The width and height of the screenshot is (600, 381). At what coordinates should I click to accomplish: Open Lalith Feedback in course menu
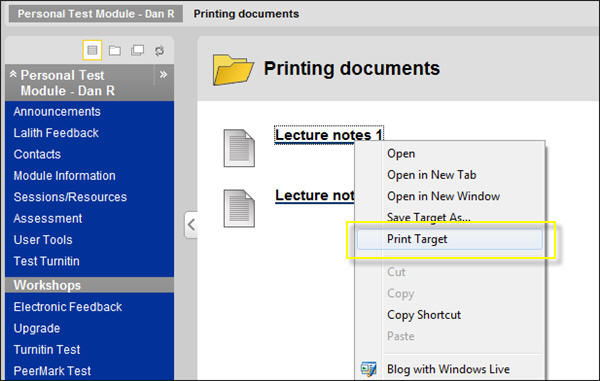pyautogui.click(x=56, y=133)
